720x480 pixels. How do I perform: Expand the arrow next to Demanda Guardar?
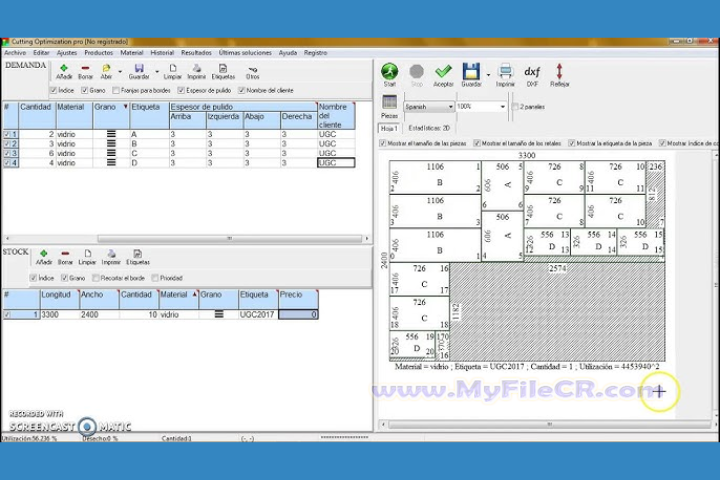(157, 72)
